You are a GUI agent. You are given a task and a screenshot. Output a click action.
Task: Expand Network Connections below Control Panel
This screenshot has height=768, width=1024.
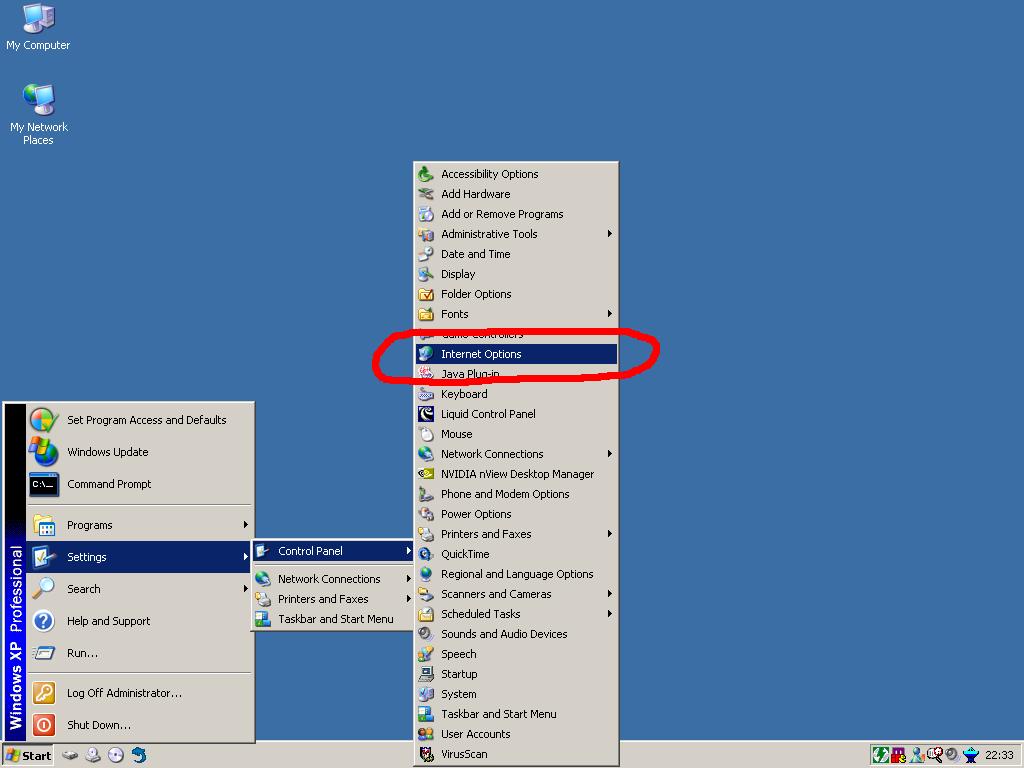(333, 579)
